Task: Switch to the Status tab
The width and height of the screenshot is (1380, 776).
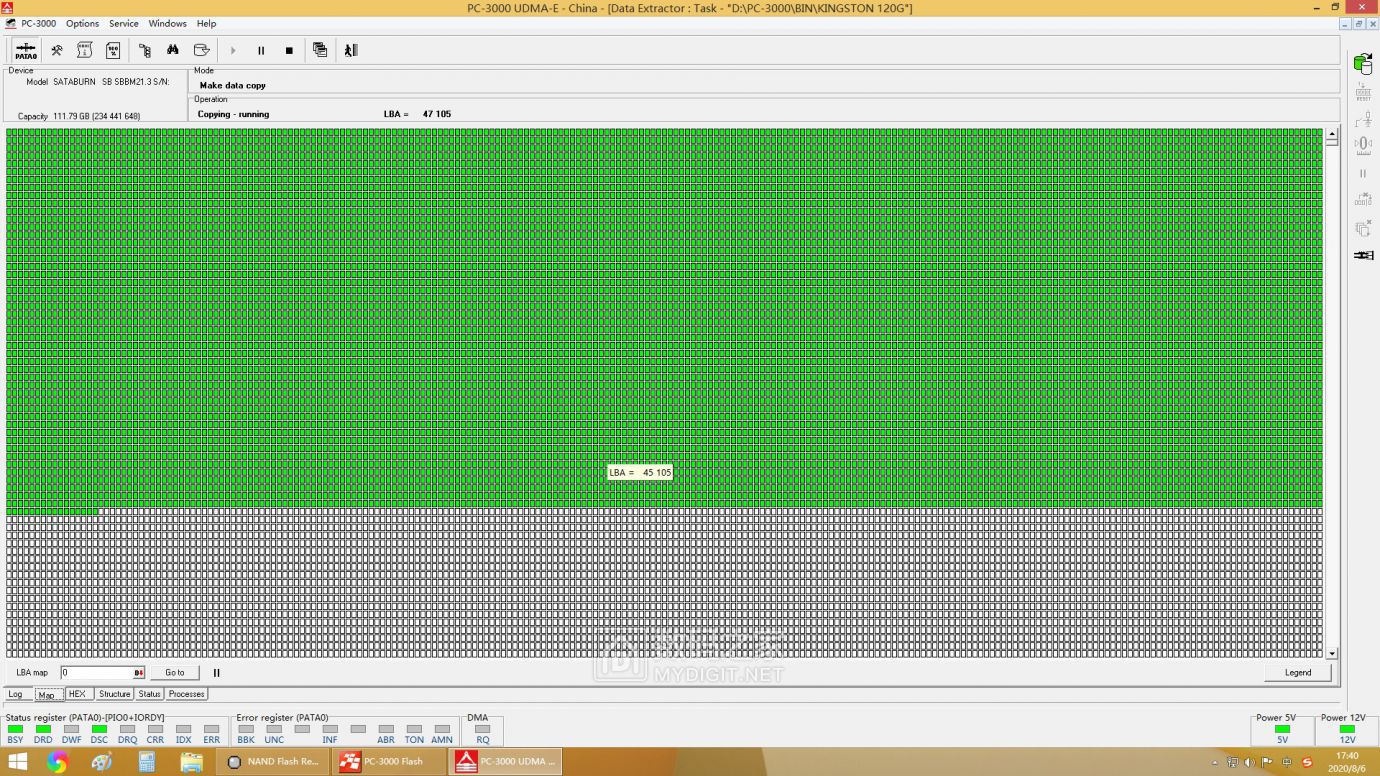Action: pos(149,694)
